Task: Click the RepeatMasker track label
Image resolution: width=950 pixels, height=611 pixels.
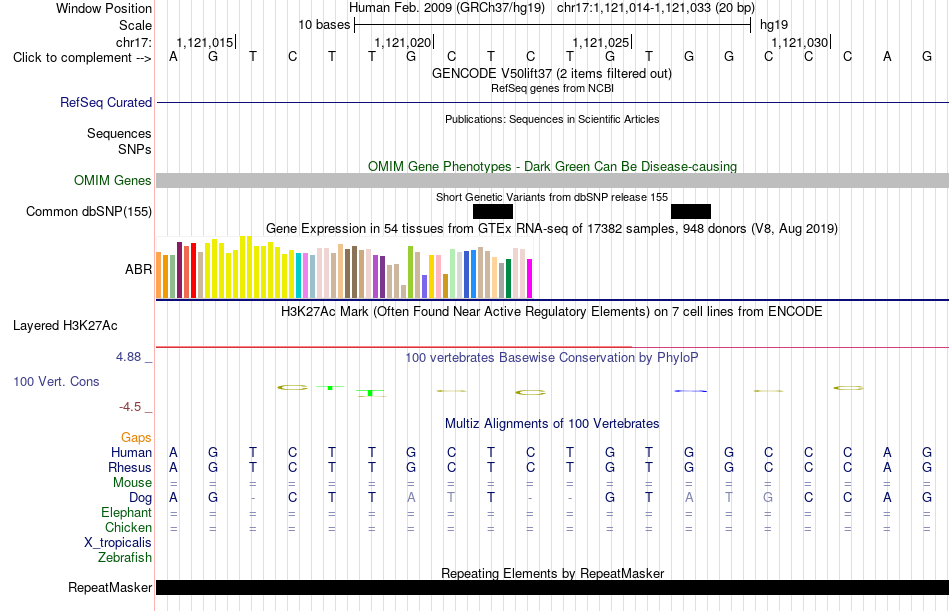Action: click(x=110, y=587)
